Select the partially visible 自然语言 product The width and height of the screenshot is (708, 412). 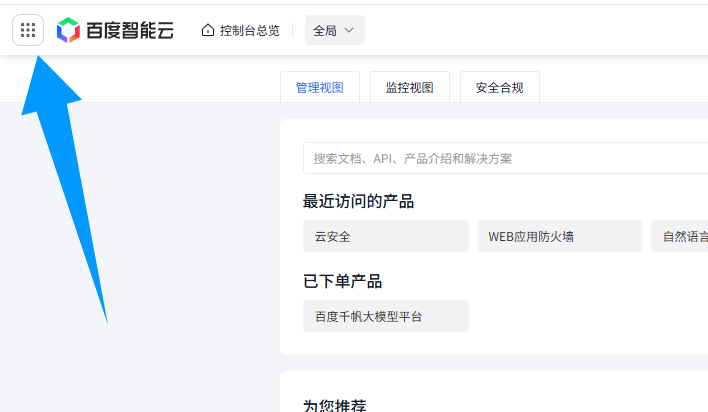pos(682,237)
